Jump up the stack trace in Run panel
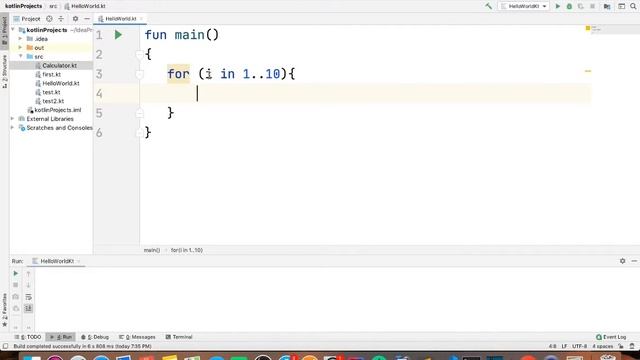This screenshot has height=360, width=640. click(28, 273)
